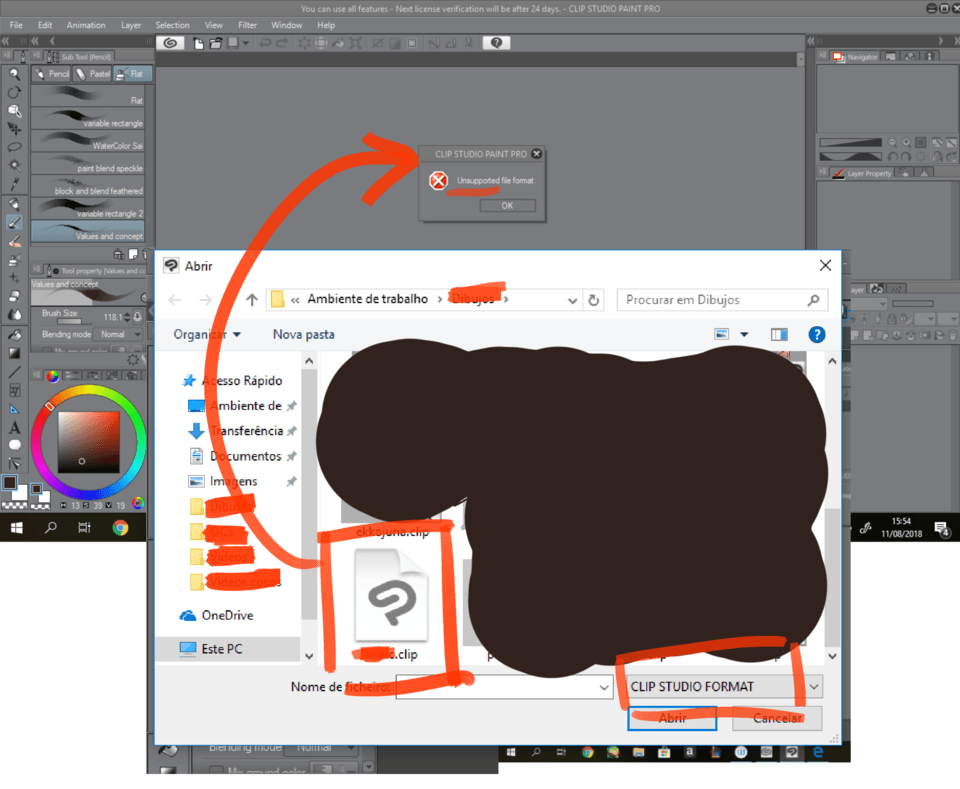Open the Filter menu
Image resolution: width=960 pixels, height=789 pixels.
[247, 25]
